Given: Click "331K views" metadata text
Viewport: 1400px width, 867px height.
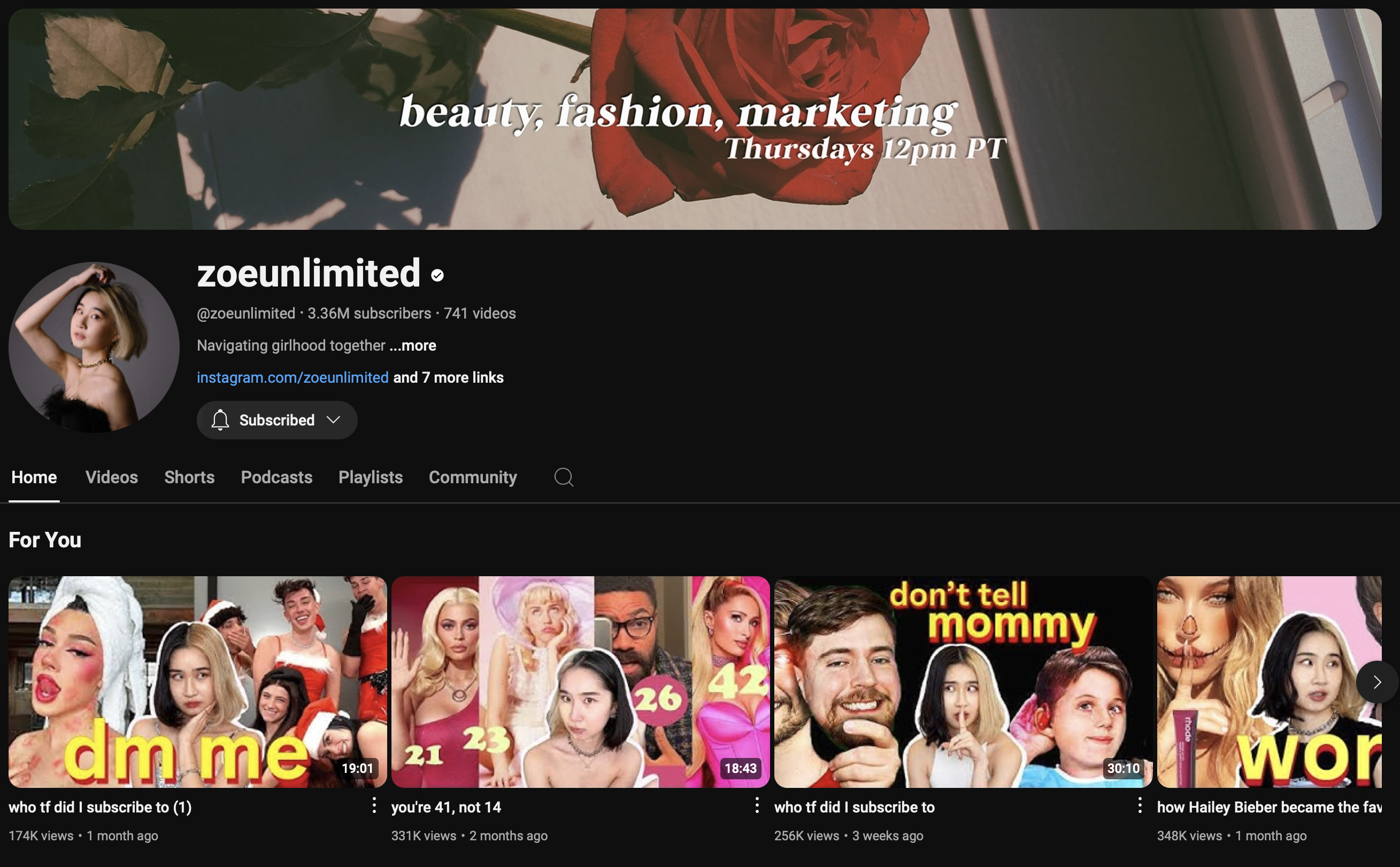Looking at the screenshot, I should tap(424, 835).
